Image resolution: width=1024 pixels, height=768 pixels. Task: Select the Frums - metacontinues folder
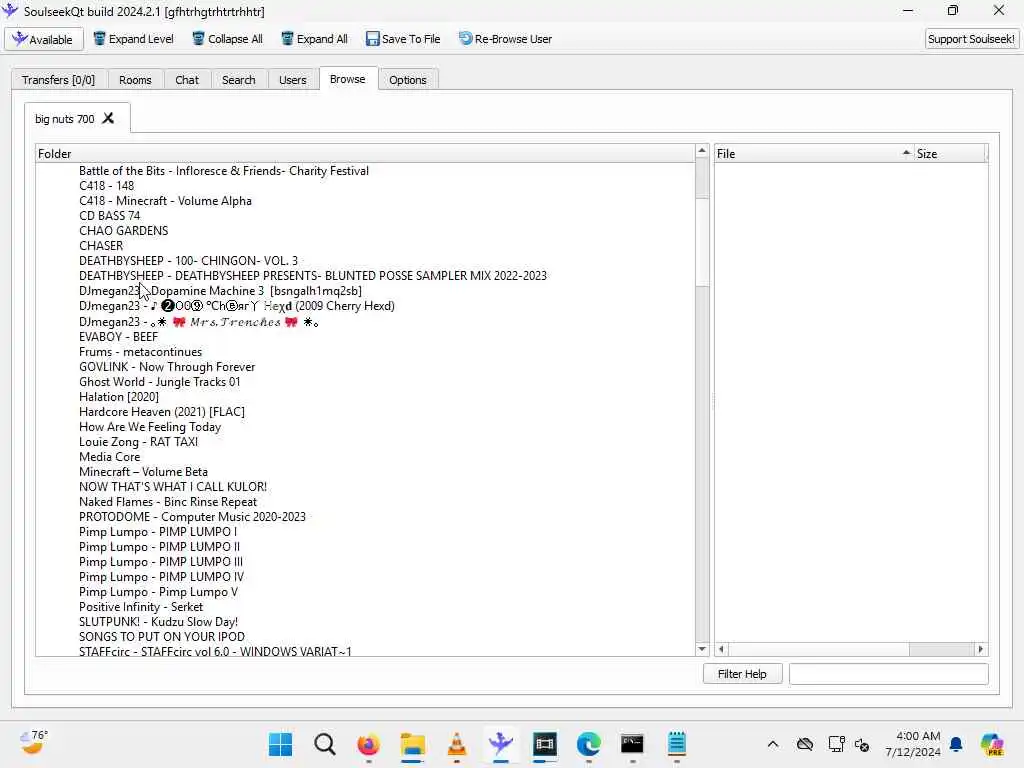pyautogui.click(x=140, y=351)
